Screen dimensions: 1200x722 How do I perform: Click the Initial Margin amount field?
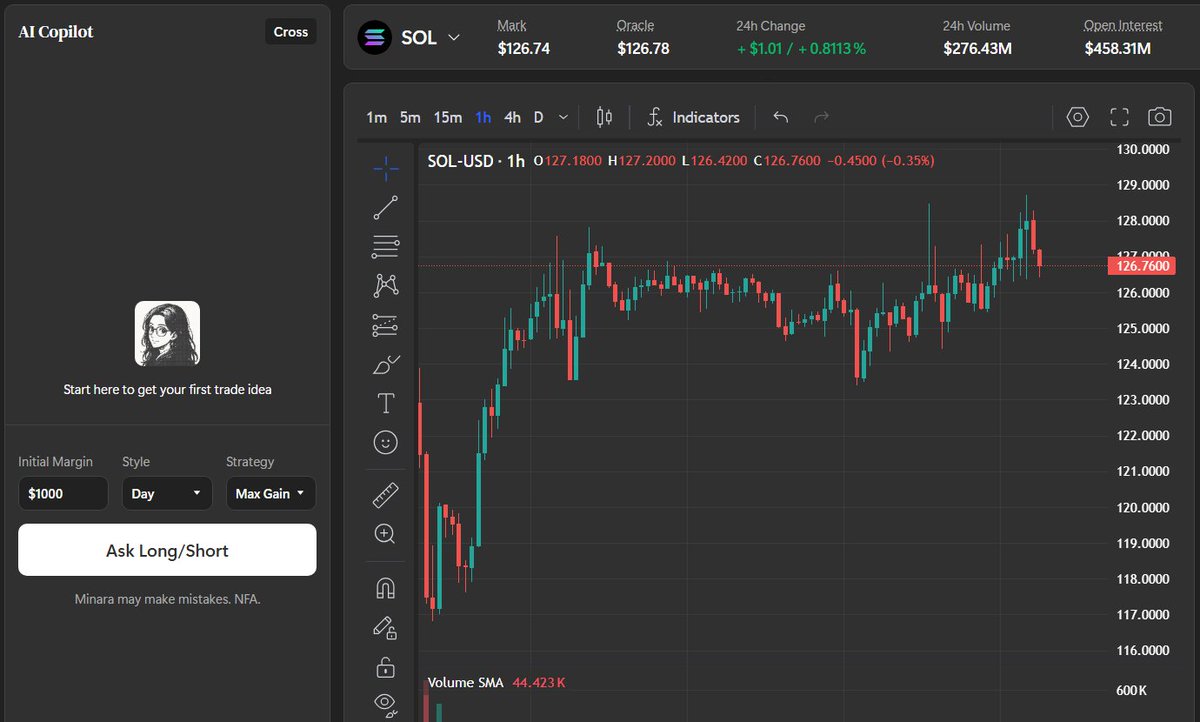[63, 493]
